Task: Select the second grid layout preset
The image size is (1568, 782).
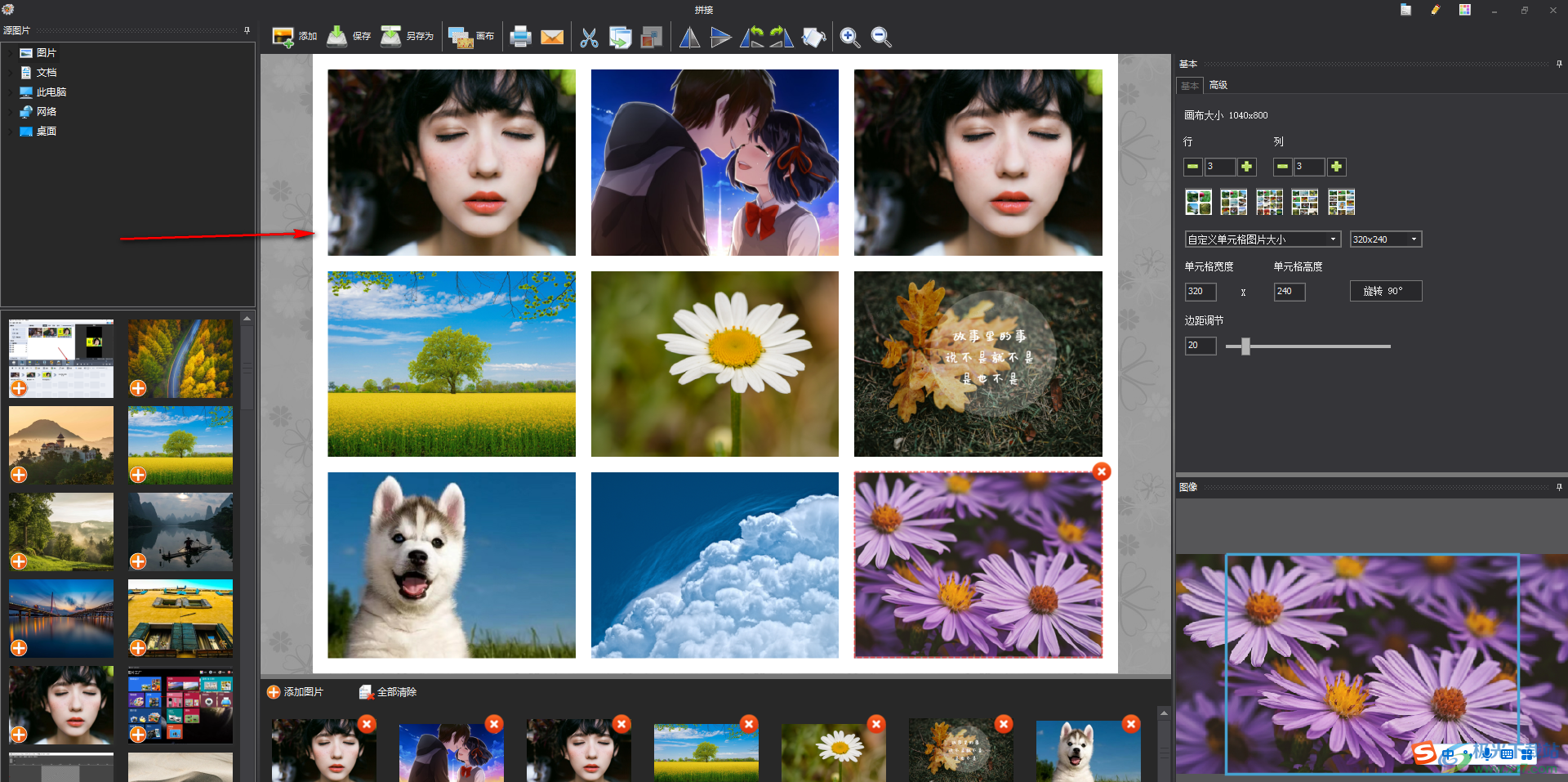Action: [x=1233, y=202]
